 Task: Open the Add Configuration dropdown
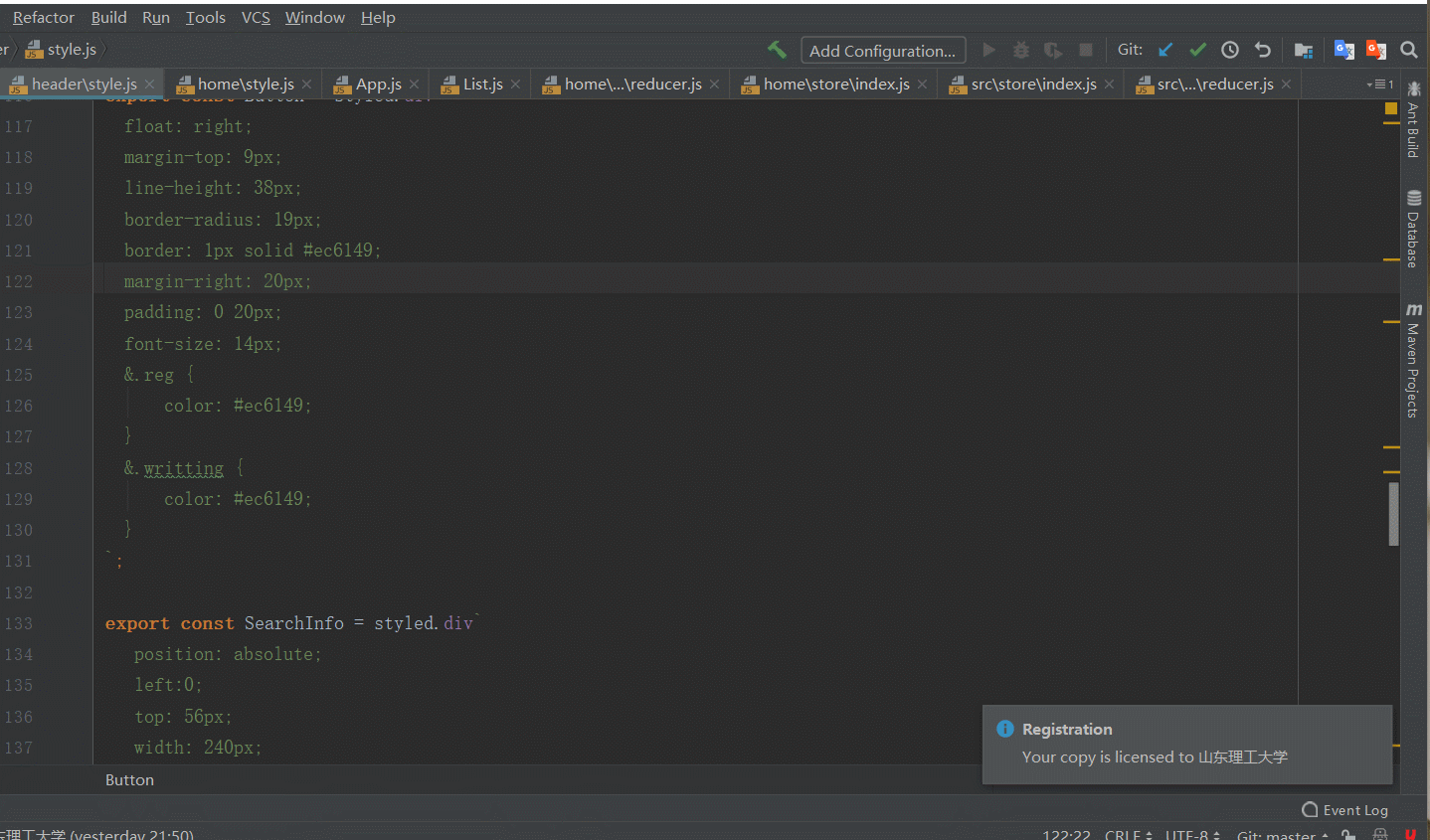coord(883,51)
